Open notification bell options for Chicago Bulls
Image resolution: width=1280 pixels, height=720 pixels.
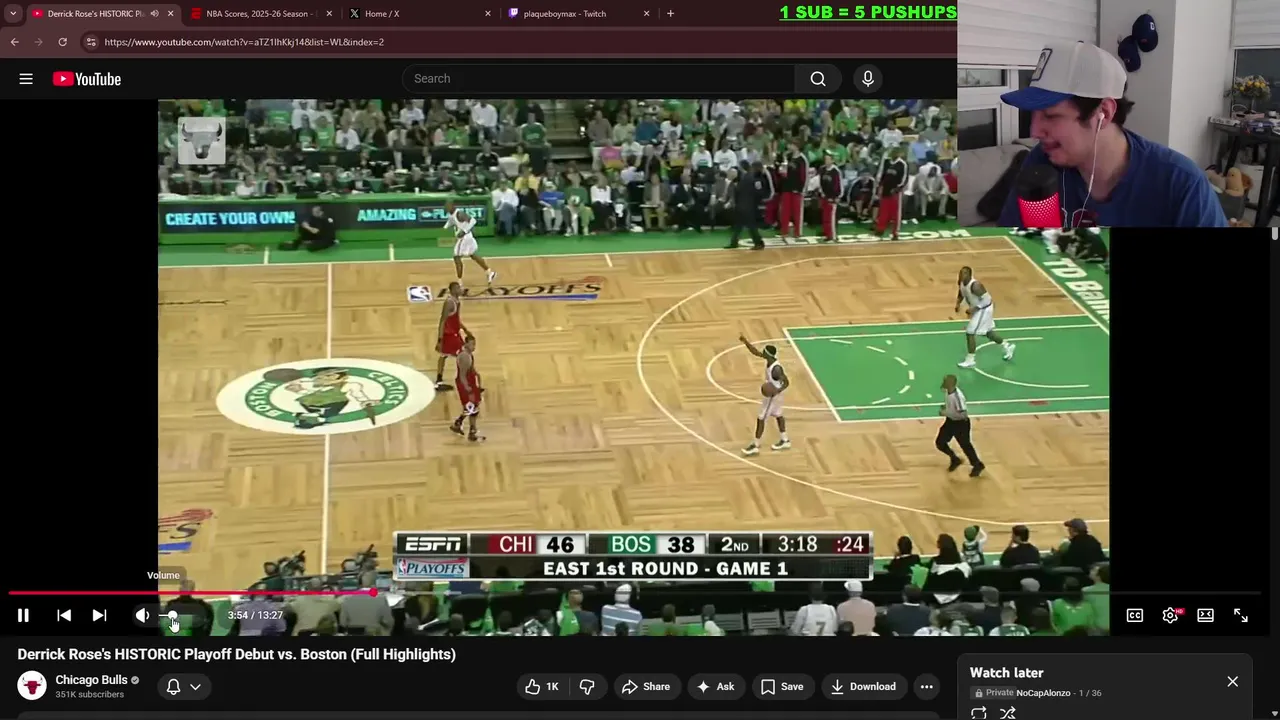pos(173,686)
